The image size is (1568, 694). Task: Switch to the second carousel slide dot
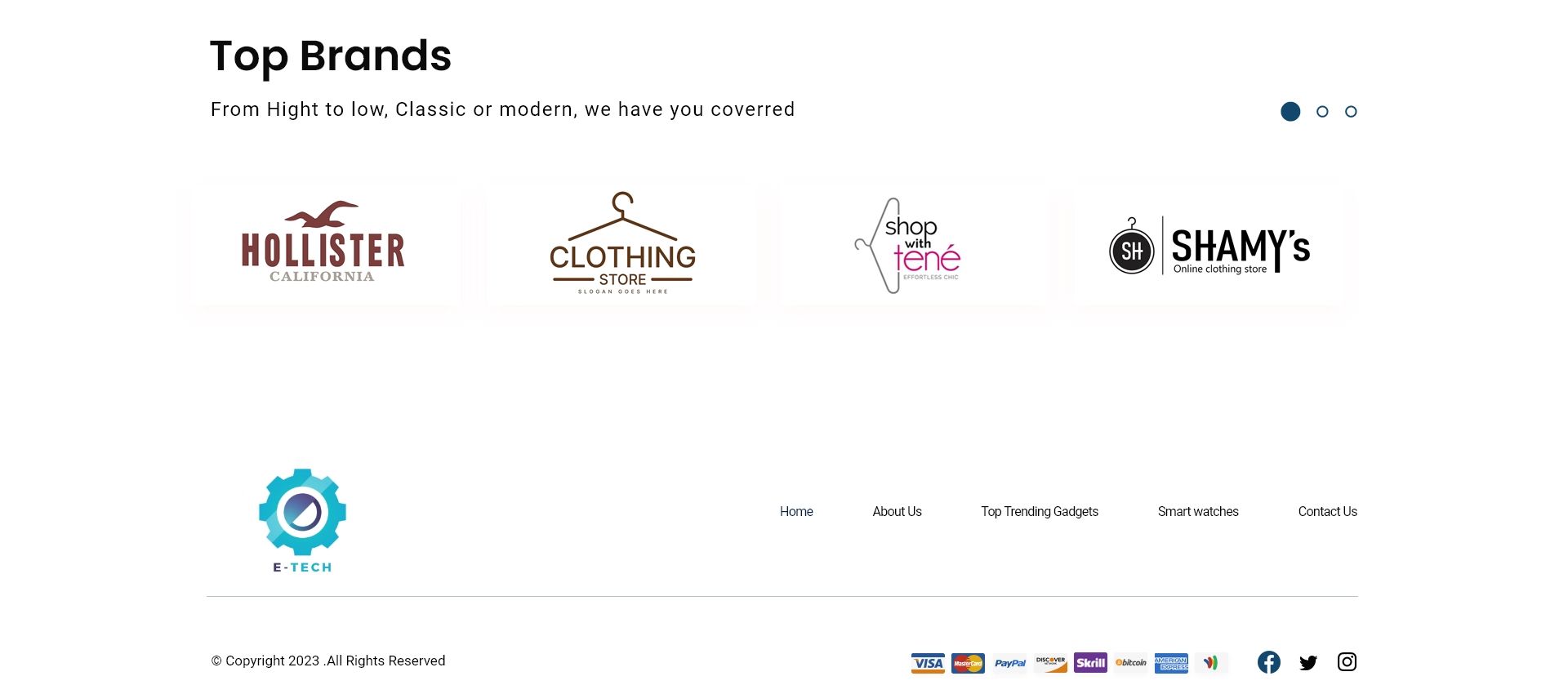pos(1322,112)
